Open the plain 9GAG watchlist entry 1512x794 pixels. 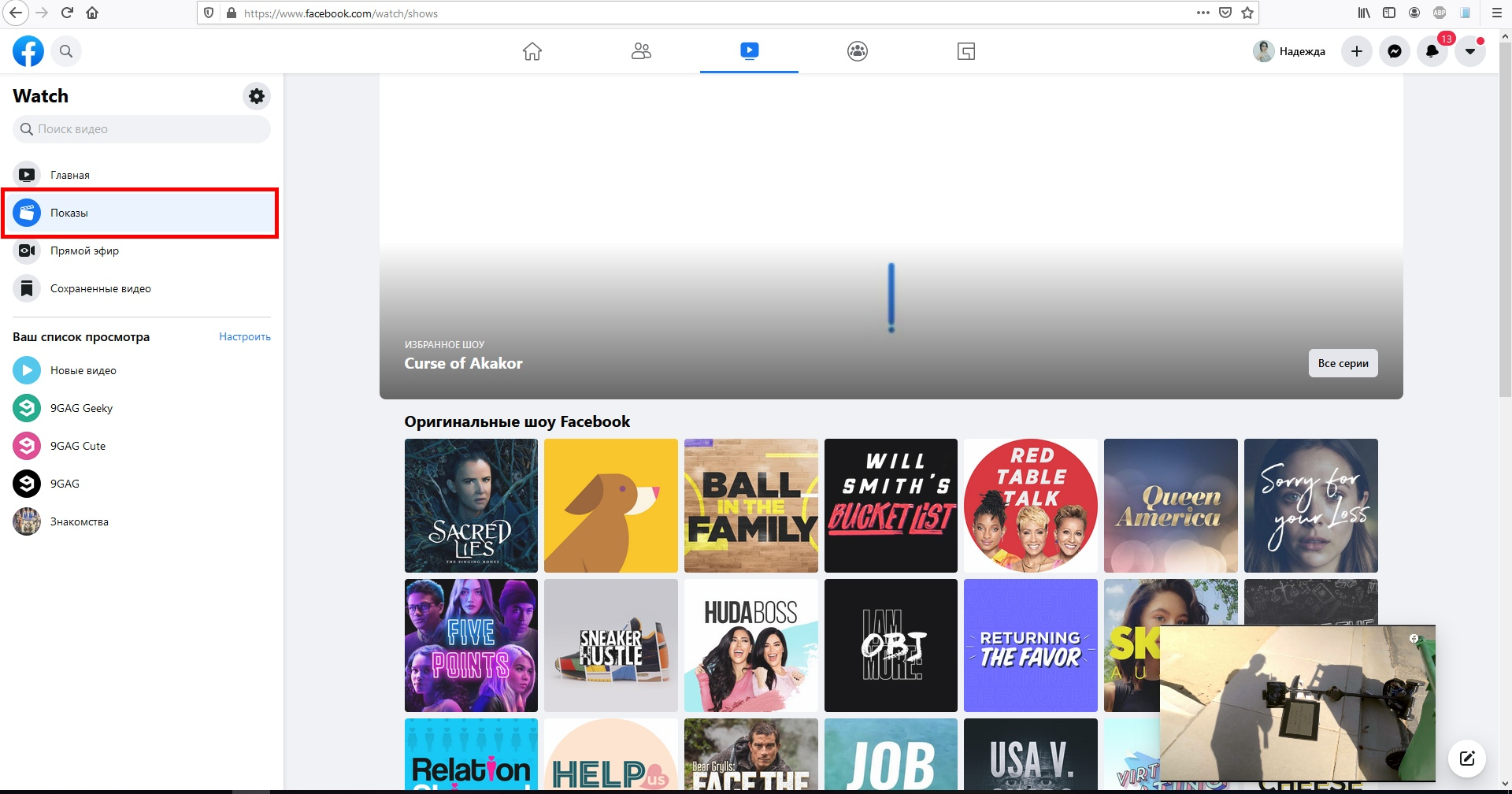coord(142,484)
